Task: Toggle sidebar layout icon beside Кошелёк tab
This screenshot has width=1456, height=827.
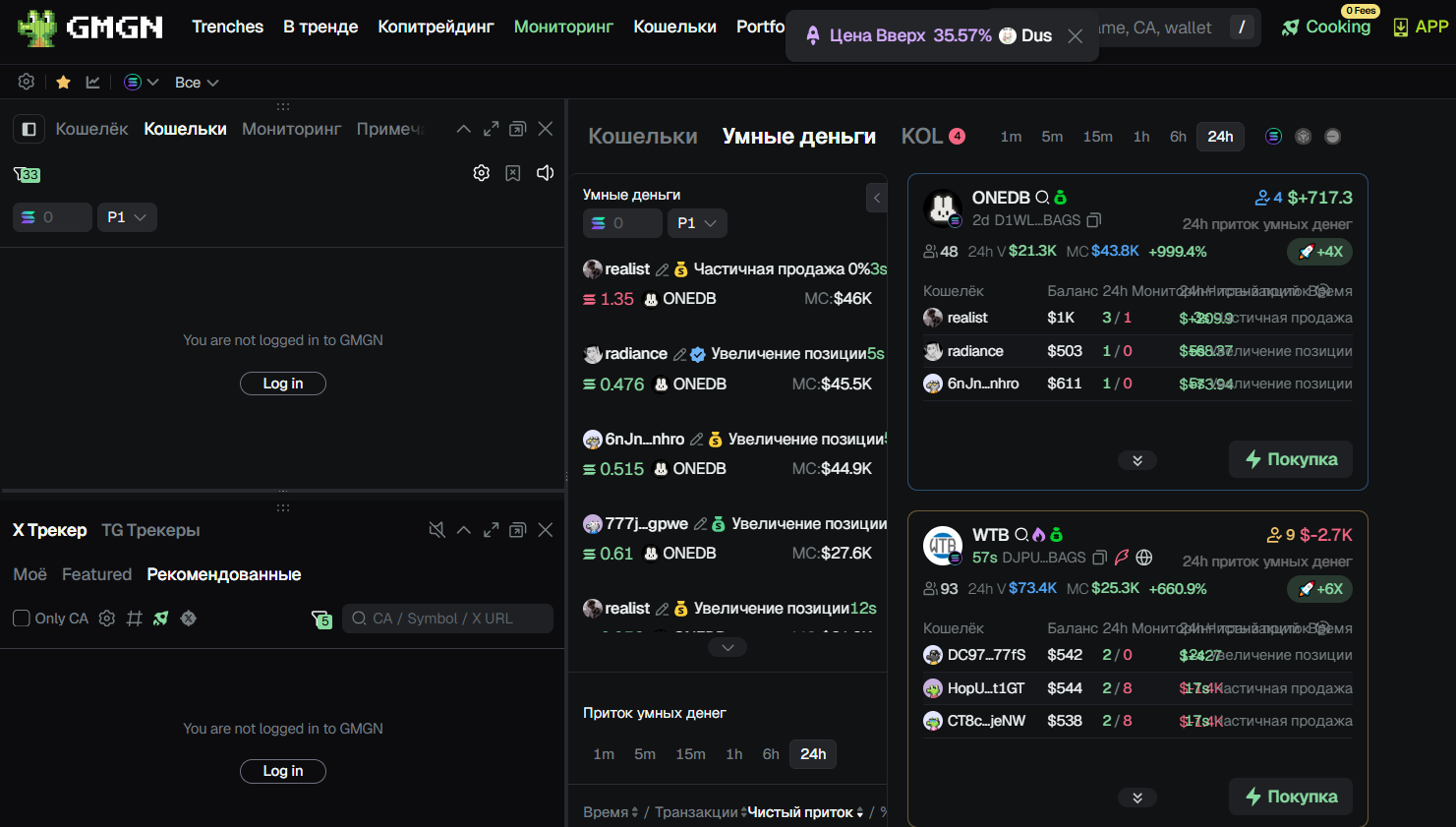Action: pos(29,129)
